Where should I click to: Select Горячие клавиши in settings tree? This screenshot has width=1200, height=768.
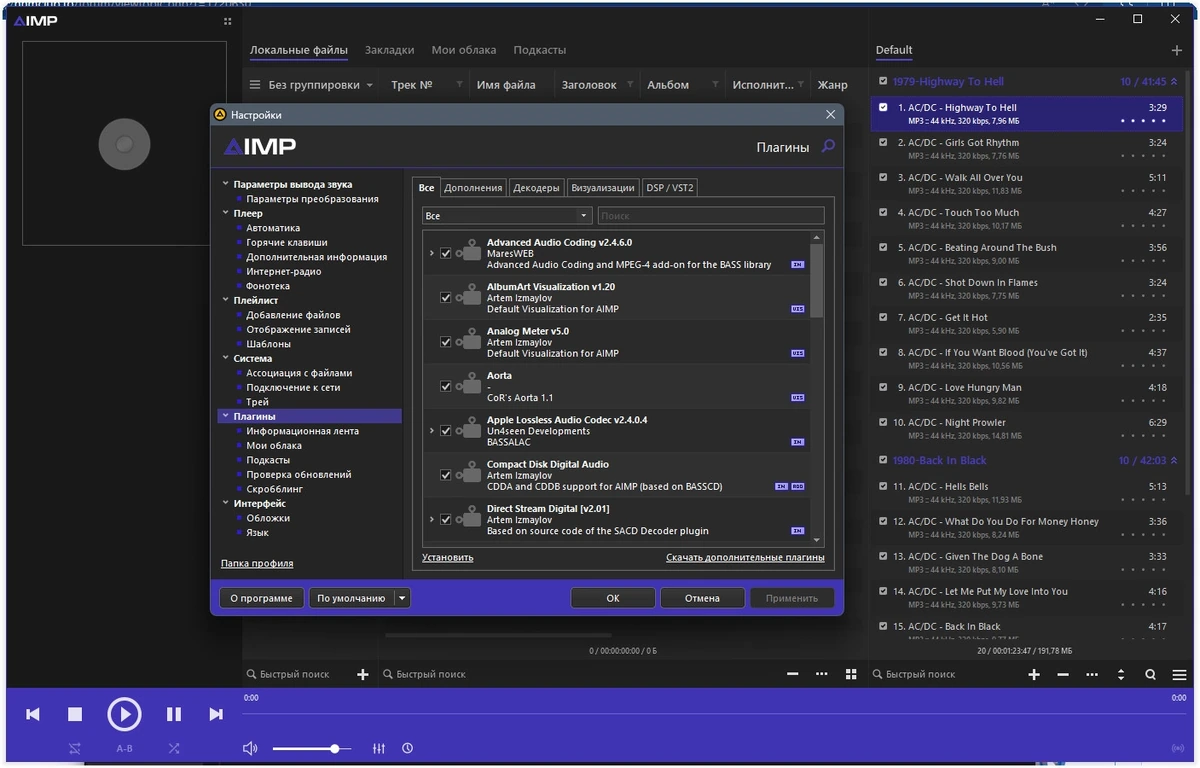pos(286,242)
